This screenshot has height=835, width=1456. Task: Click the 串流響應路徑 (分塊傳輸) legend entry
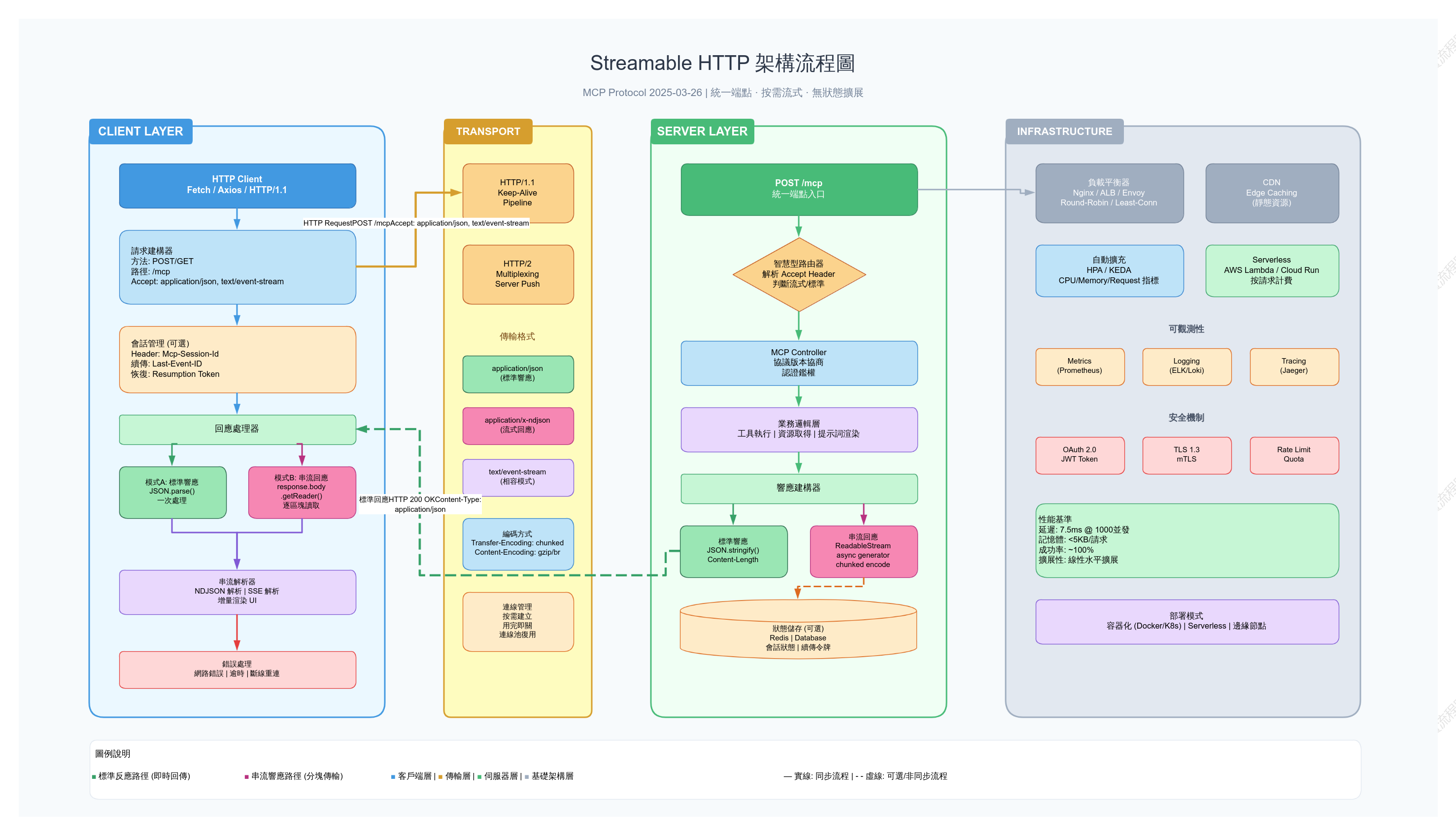294,776
